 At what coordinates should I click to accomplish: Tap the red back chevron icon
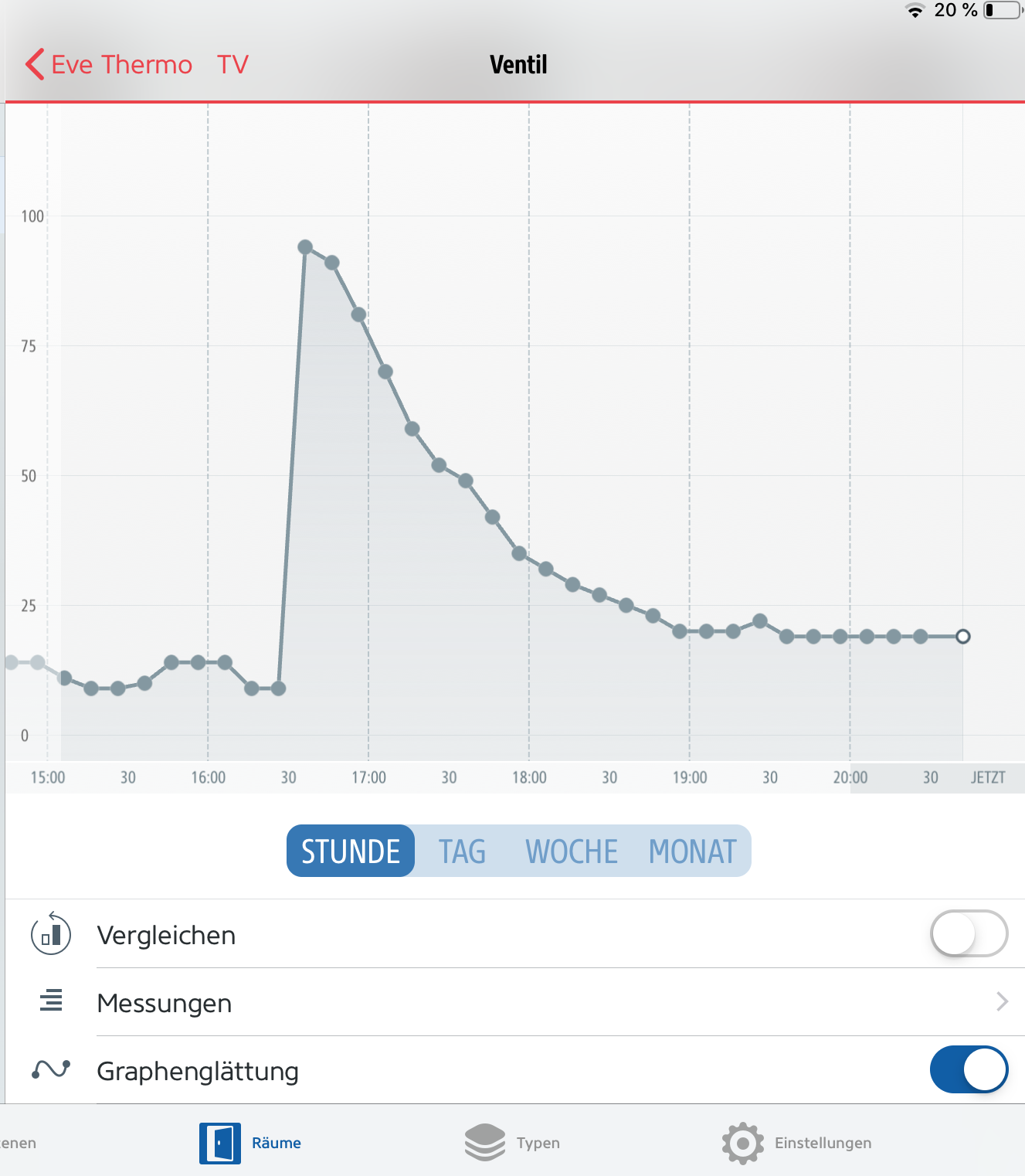(x=35, y=64)
